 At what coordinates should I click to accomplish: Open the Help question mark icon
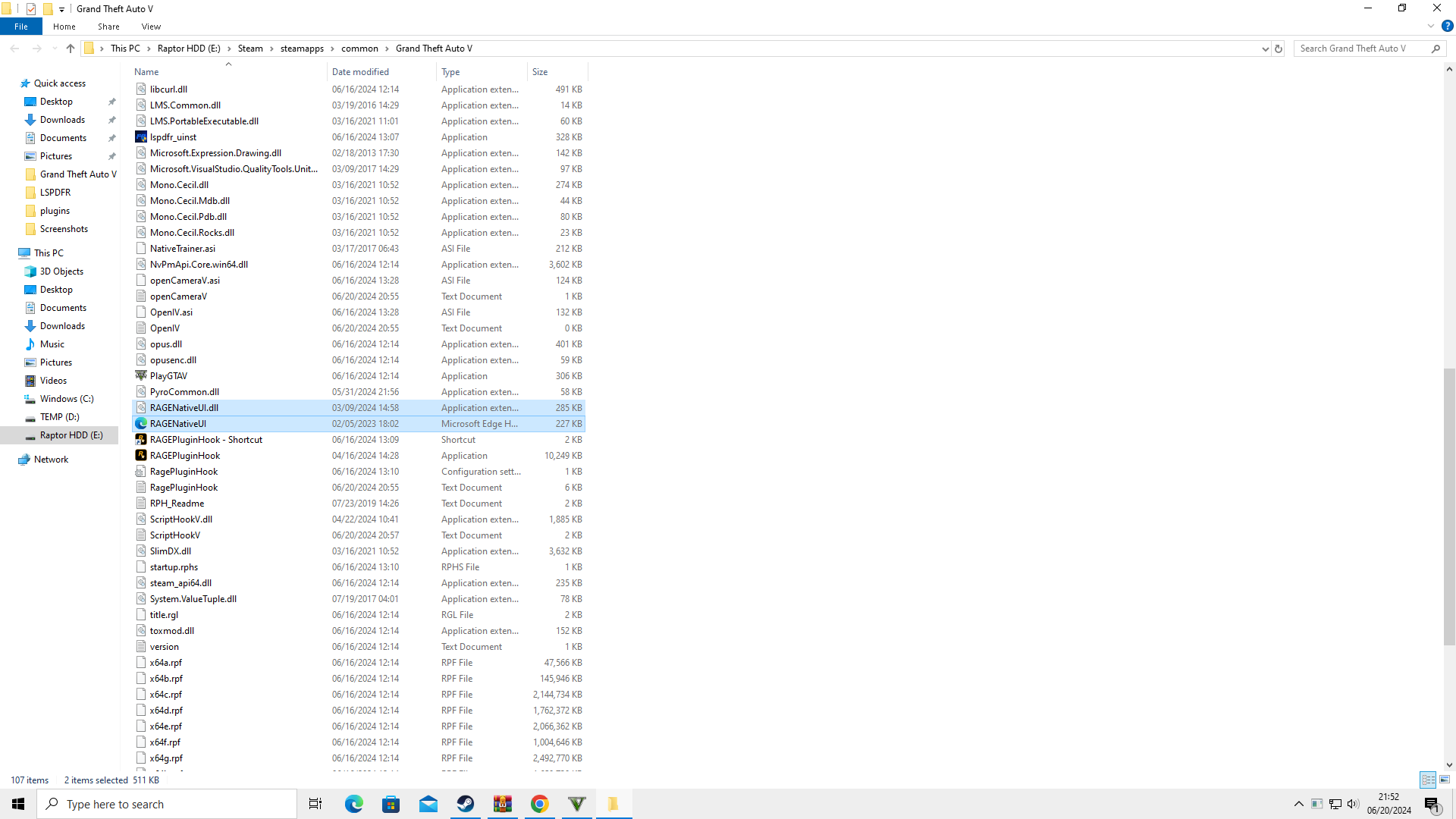(x=1447, y=26)
